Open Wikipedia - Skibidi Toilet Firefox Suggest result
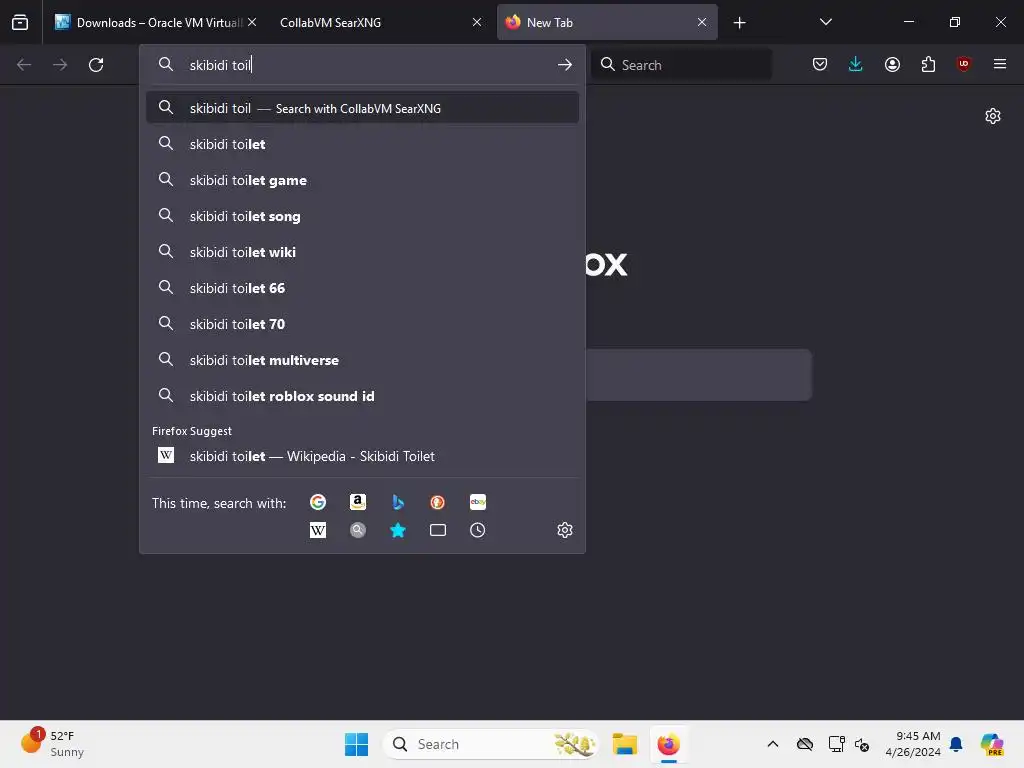Image resolution: width=1024 pixels, height=768 pixels. [362, 456]
